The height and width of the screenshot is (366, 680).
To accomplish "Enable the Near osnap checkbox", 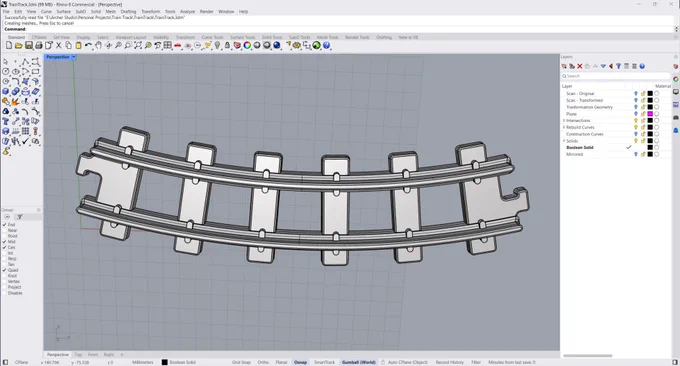I will coord(4,230).
